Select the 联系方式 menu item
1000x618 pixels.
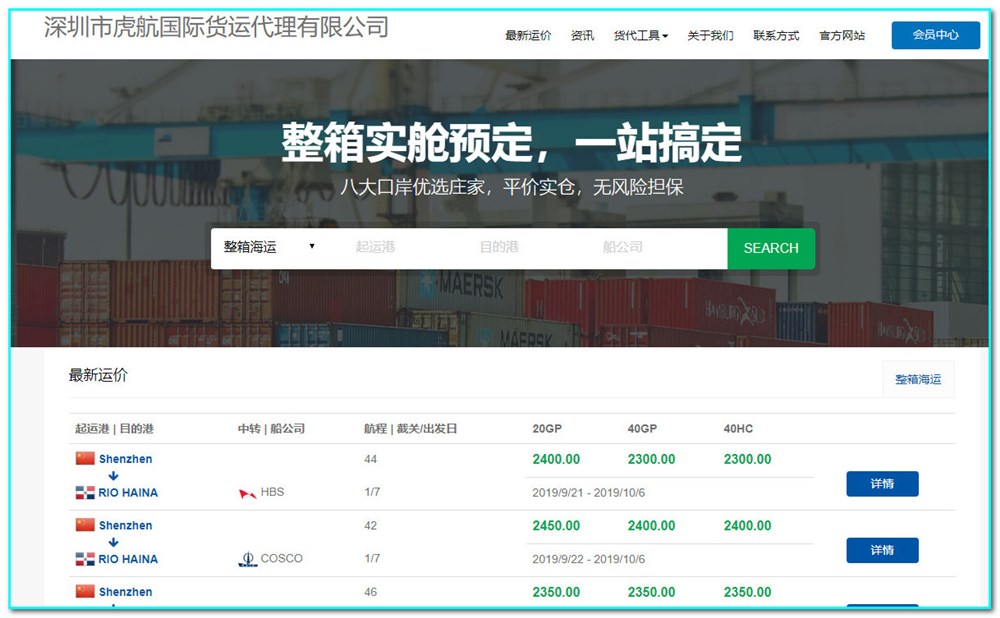tap(776, 35)
